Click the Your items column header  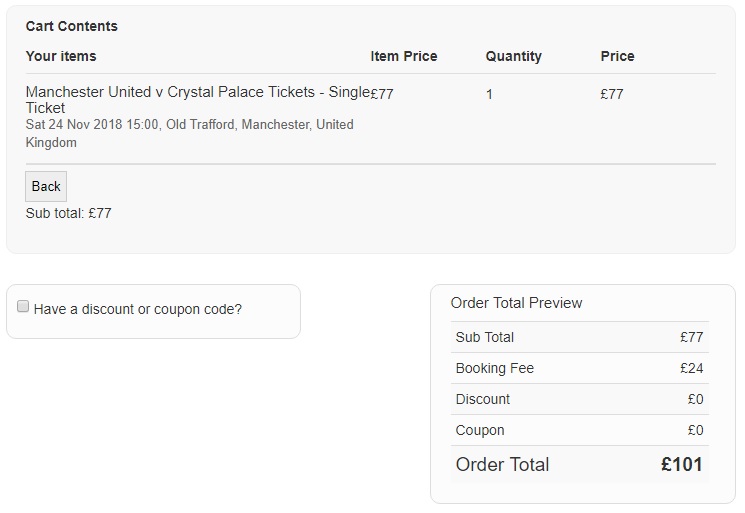click(x=61, y=56)
